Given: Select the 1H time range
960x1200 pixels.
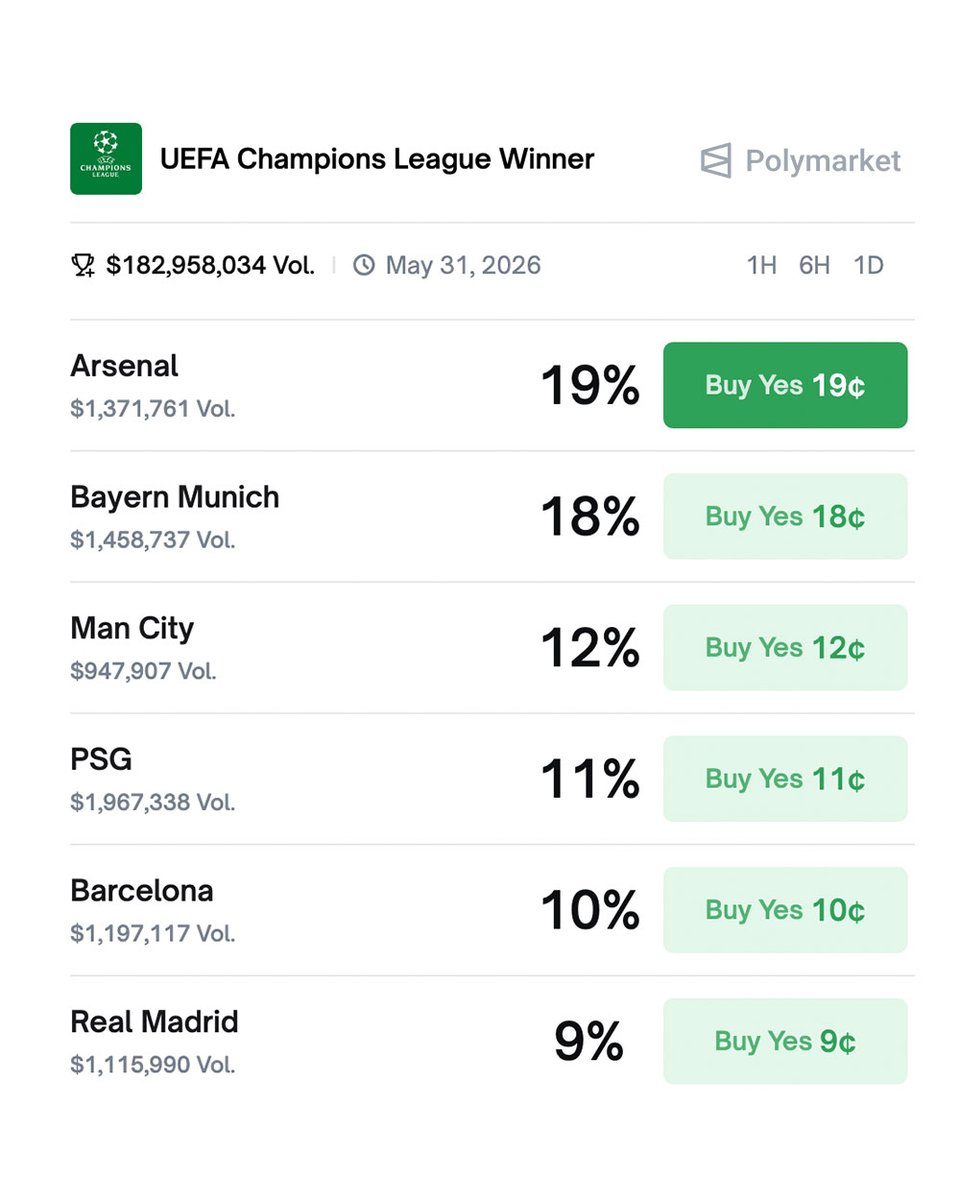Looking at the screenshot, I should click(x=761, y=265).
